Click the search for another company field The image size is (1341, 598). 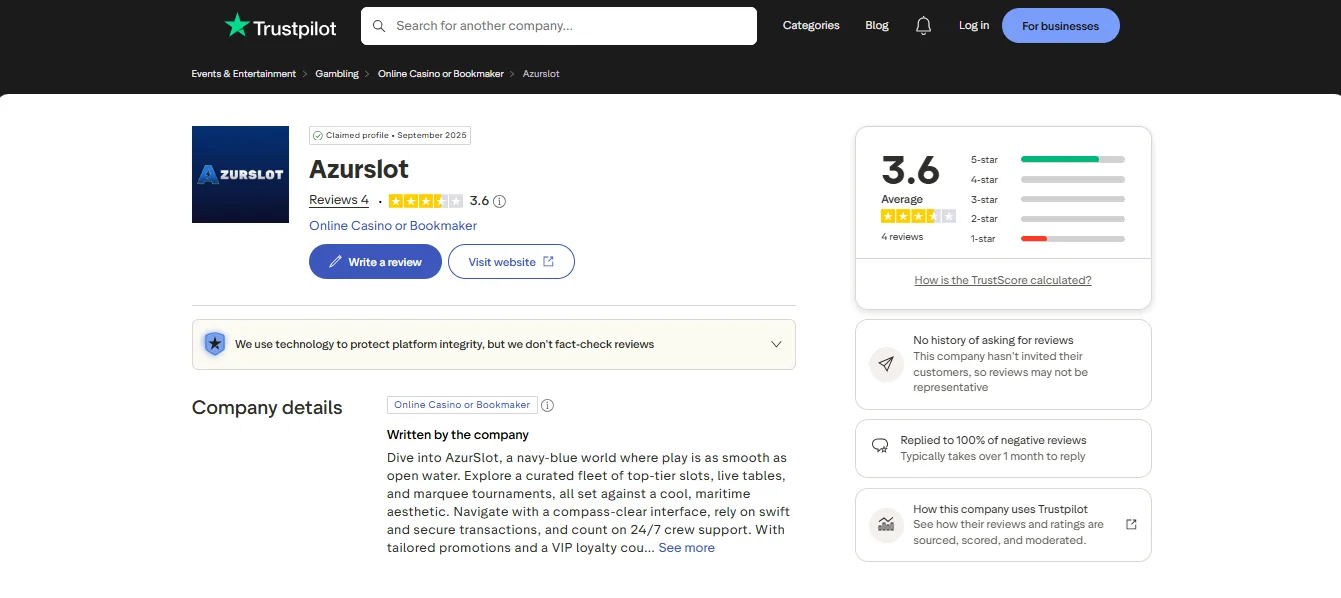coord(558,26)
